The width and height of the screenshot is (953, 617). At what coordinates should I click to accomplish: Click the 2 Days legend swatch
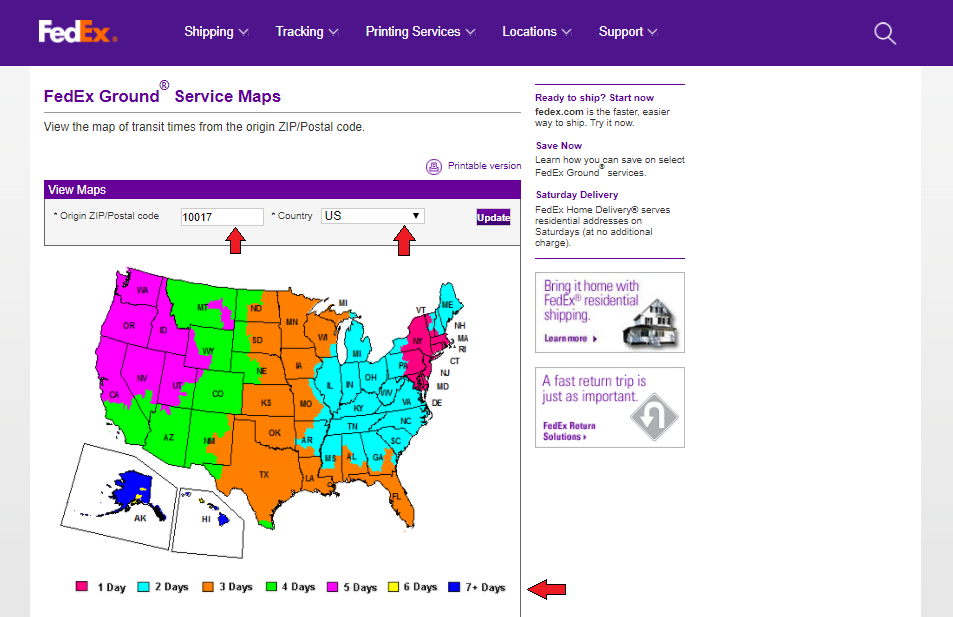click(143, 587)
